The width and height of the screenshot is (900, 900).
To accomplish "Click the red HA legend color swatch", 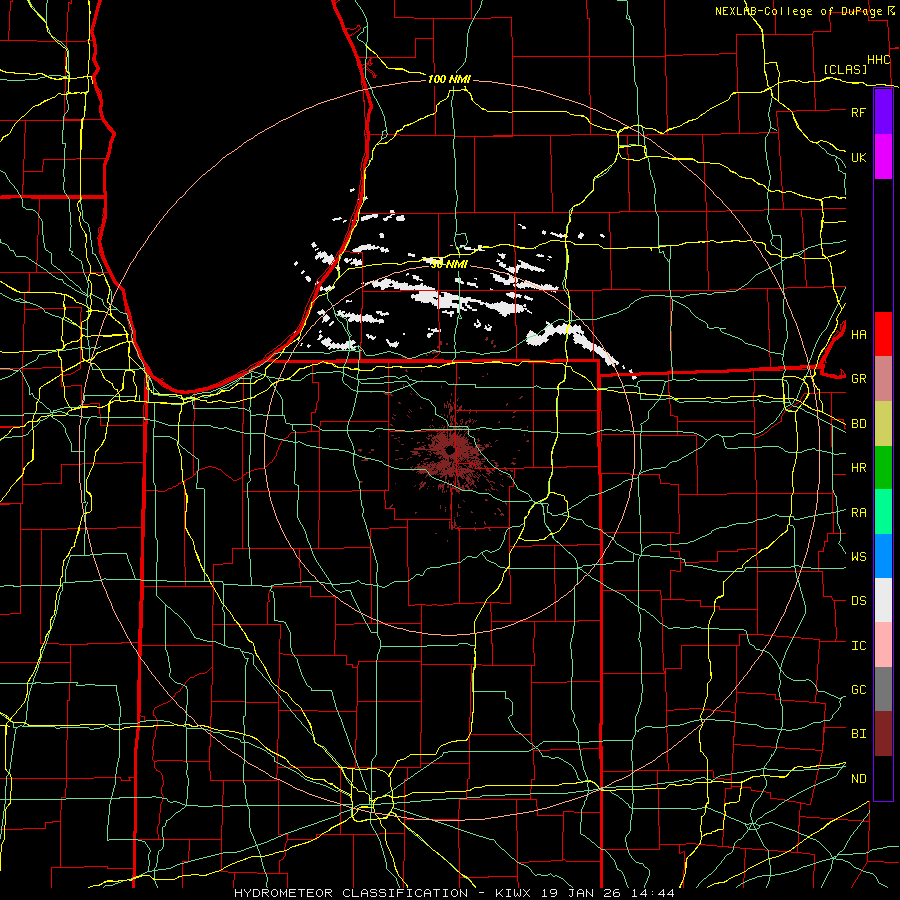I will 883,334.
